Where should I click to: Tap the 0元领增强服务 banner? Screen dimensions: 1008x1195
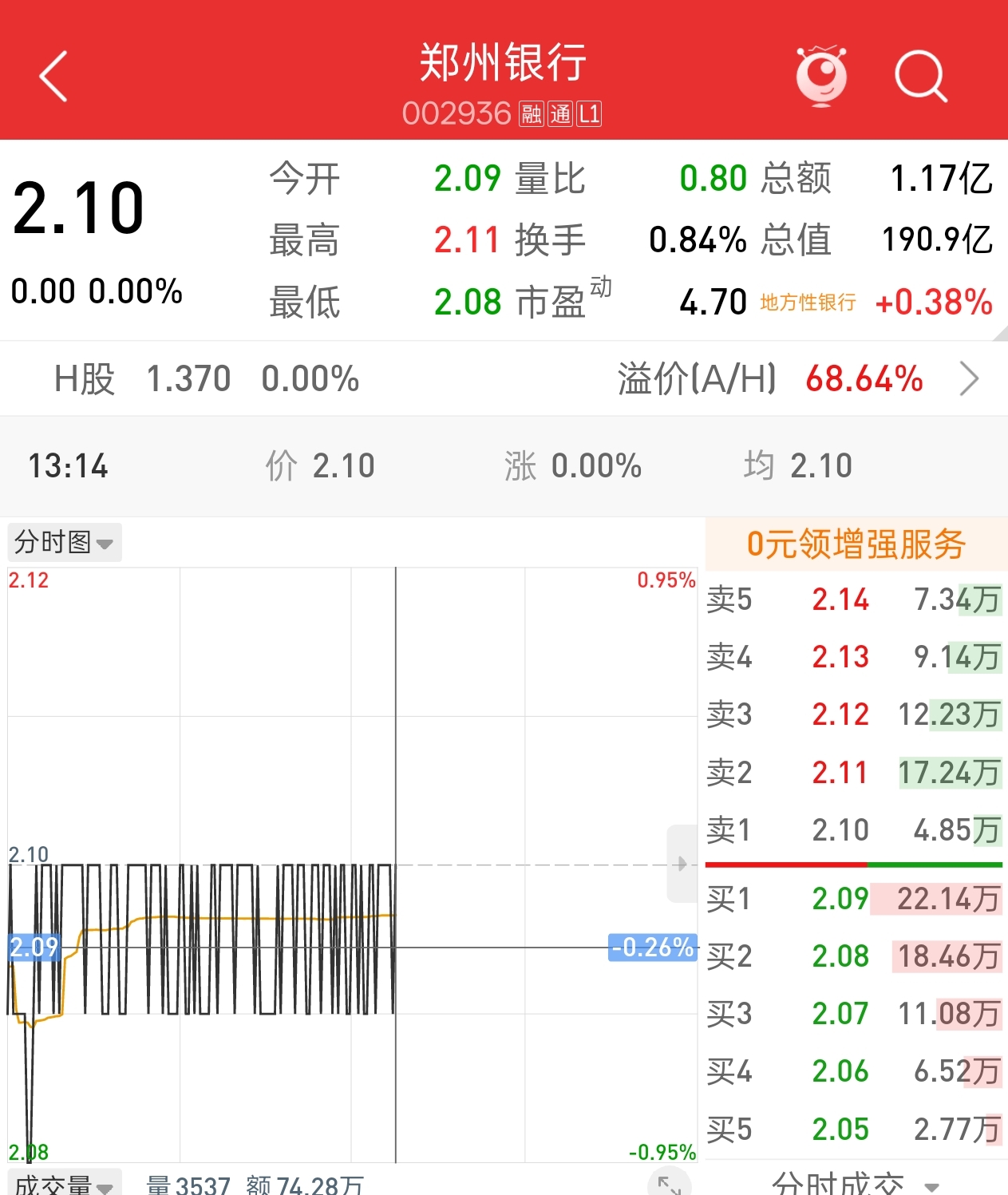click(856, 544)
